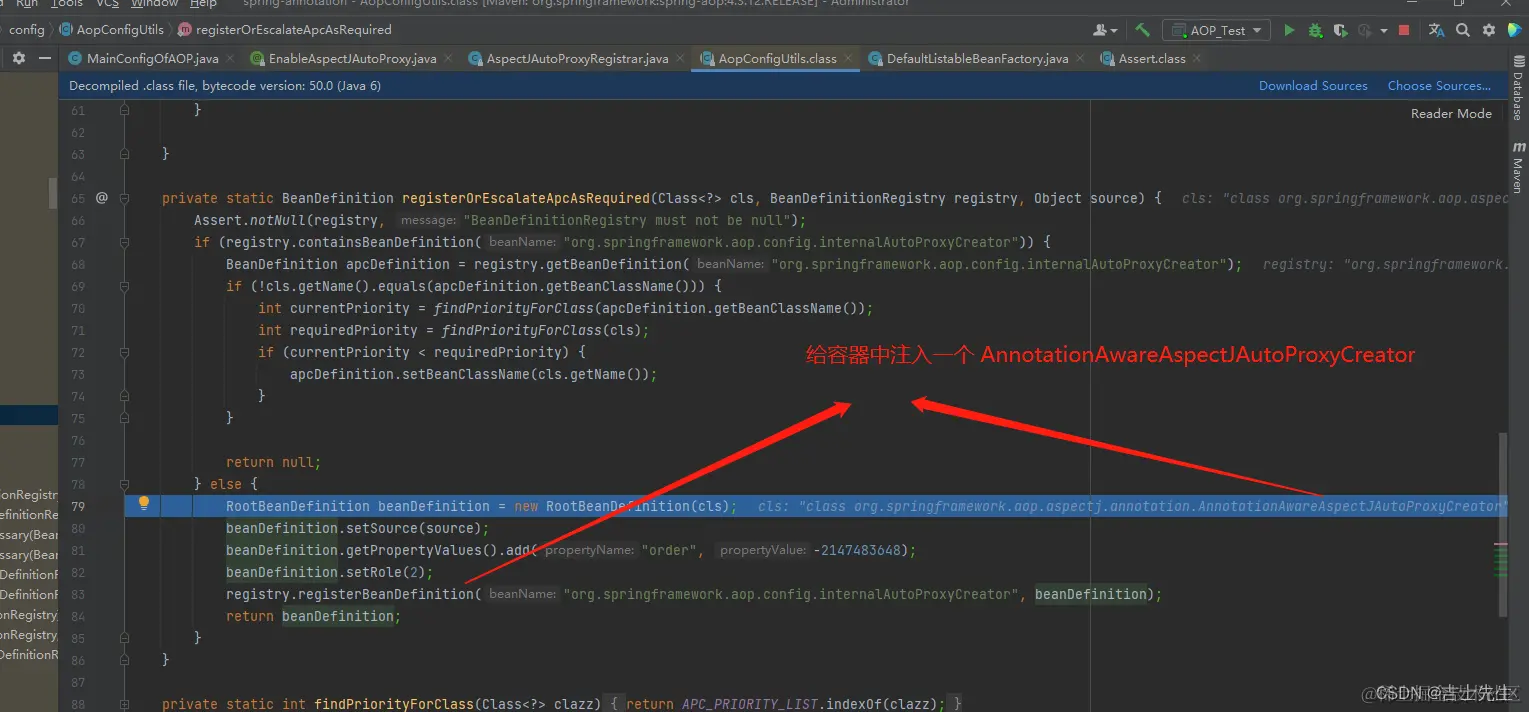This screenshot has height=712, width=1529.
Task: Toggle Reader Mode in editor
Action: (x=1451, y=114)
